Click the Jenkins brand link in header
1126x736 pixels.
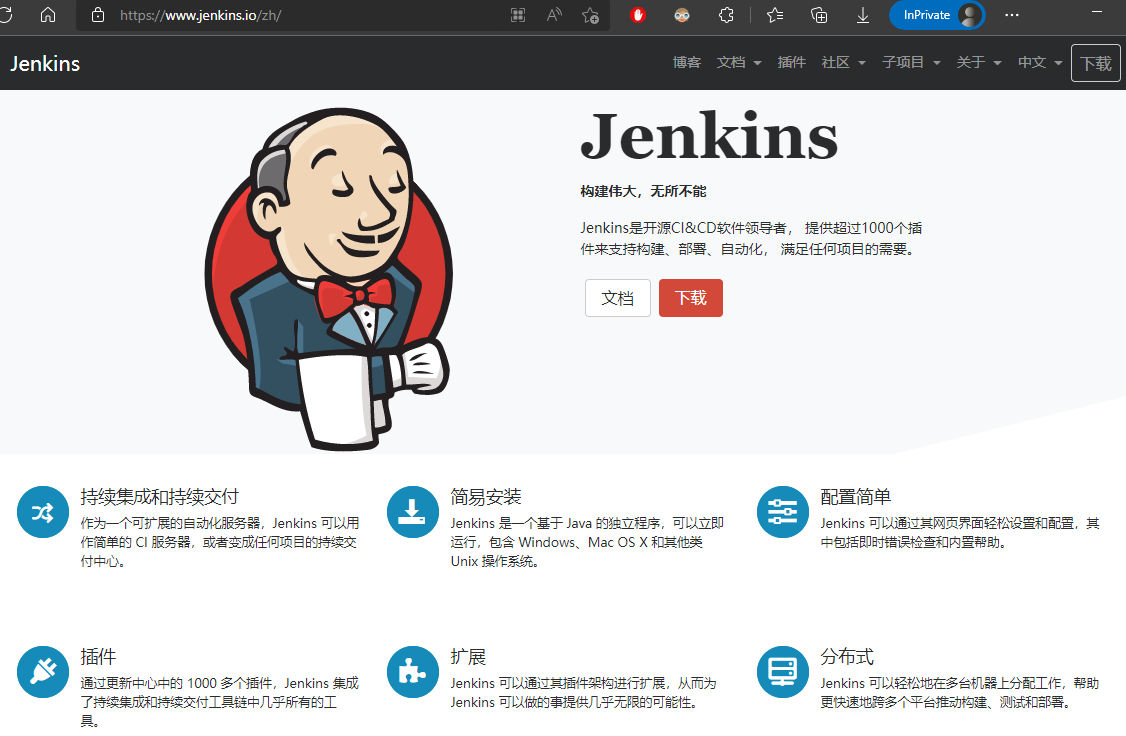pos(45,63)
